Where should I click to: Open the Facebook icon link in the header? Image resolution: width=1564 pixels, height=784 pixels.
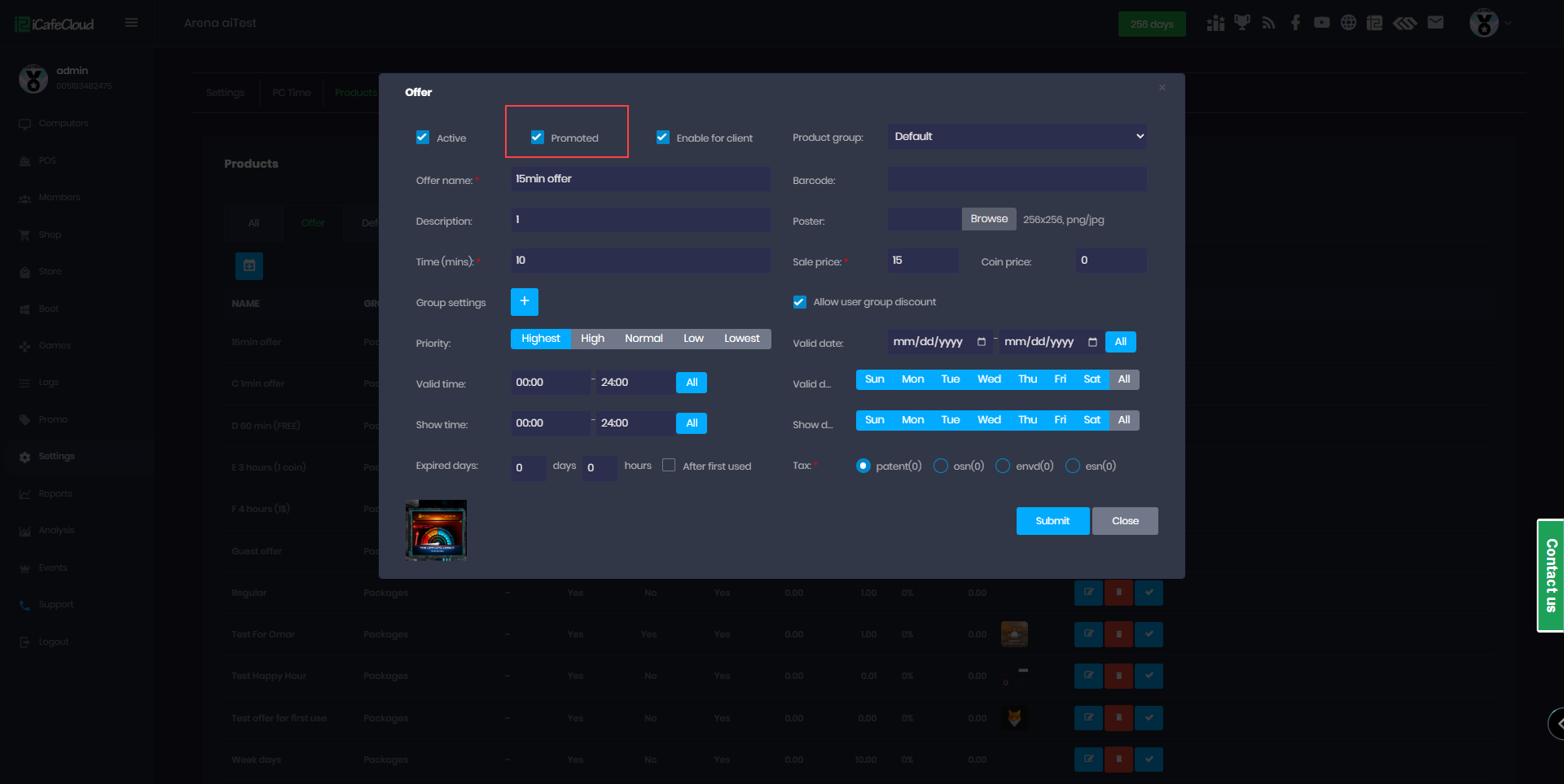pos(1295,23)
